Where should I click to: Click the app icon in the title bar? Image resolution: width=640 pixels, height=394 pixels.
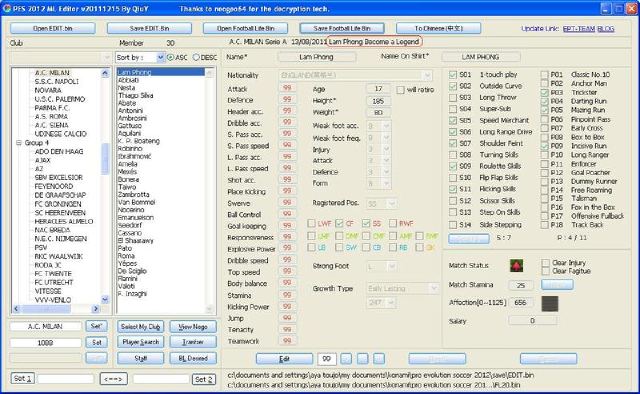7,8
